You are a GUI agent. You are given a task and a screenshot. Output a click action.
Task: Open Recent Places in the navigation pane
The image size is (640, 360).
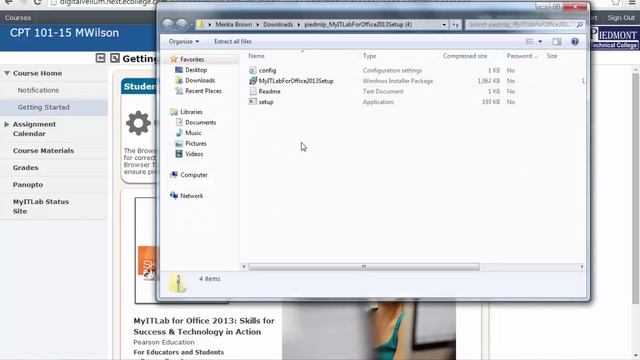(x=203, y=91)
